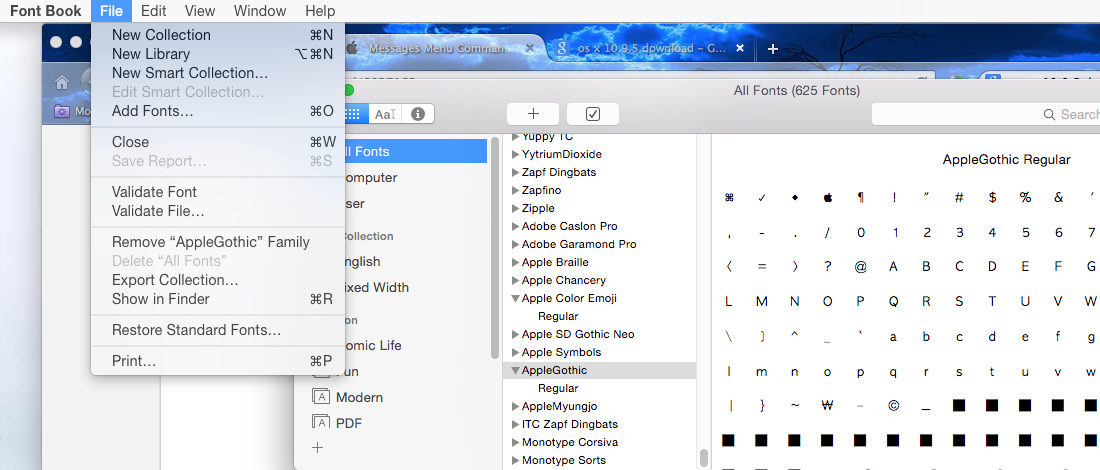
Task: Expand the Monotype Corsiva family
Action: [516, 443]
